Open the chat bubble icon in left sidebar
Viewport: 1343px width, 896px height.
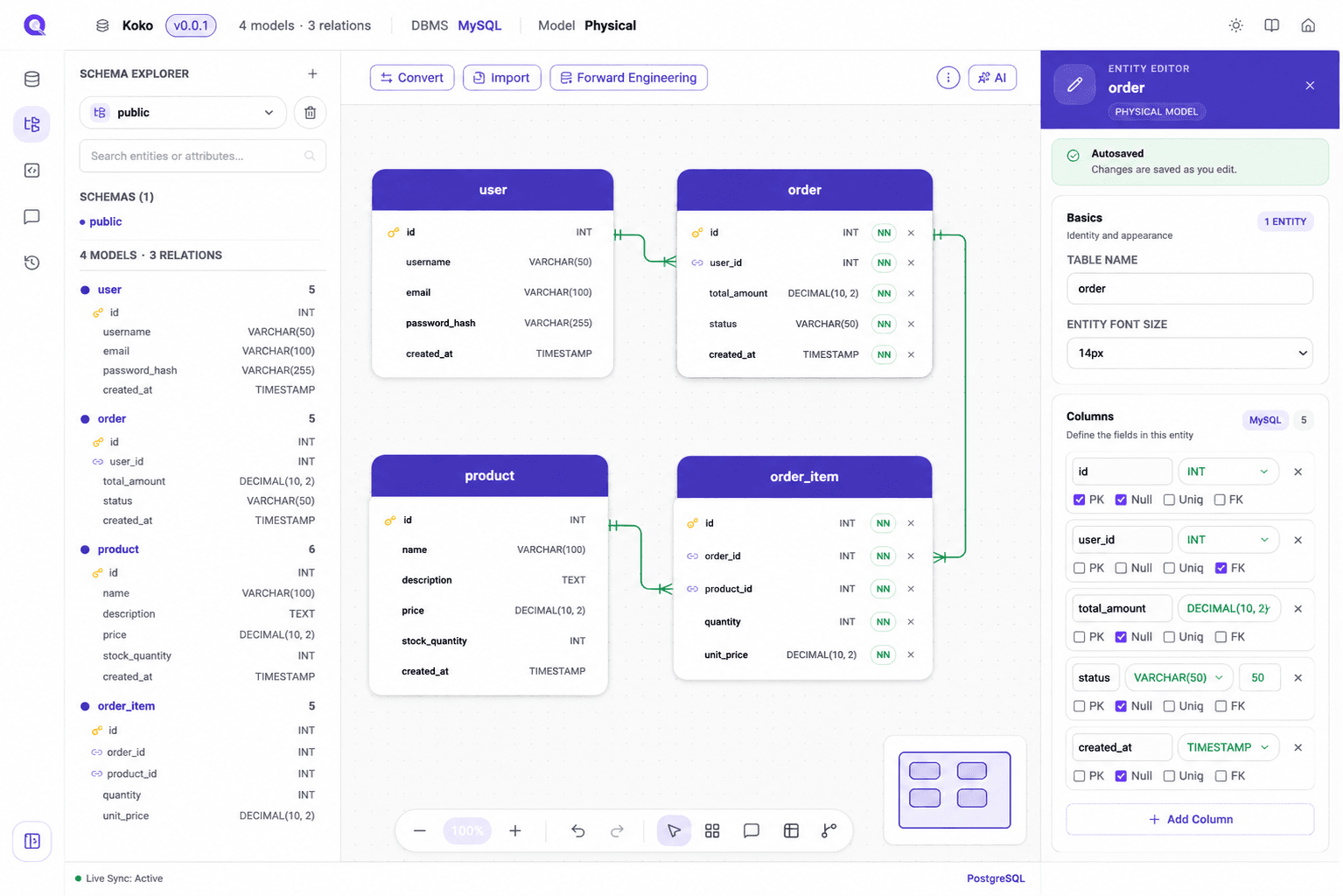point(32,216)
